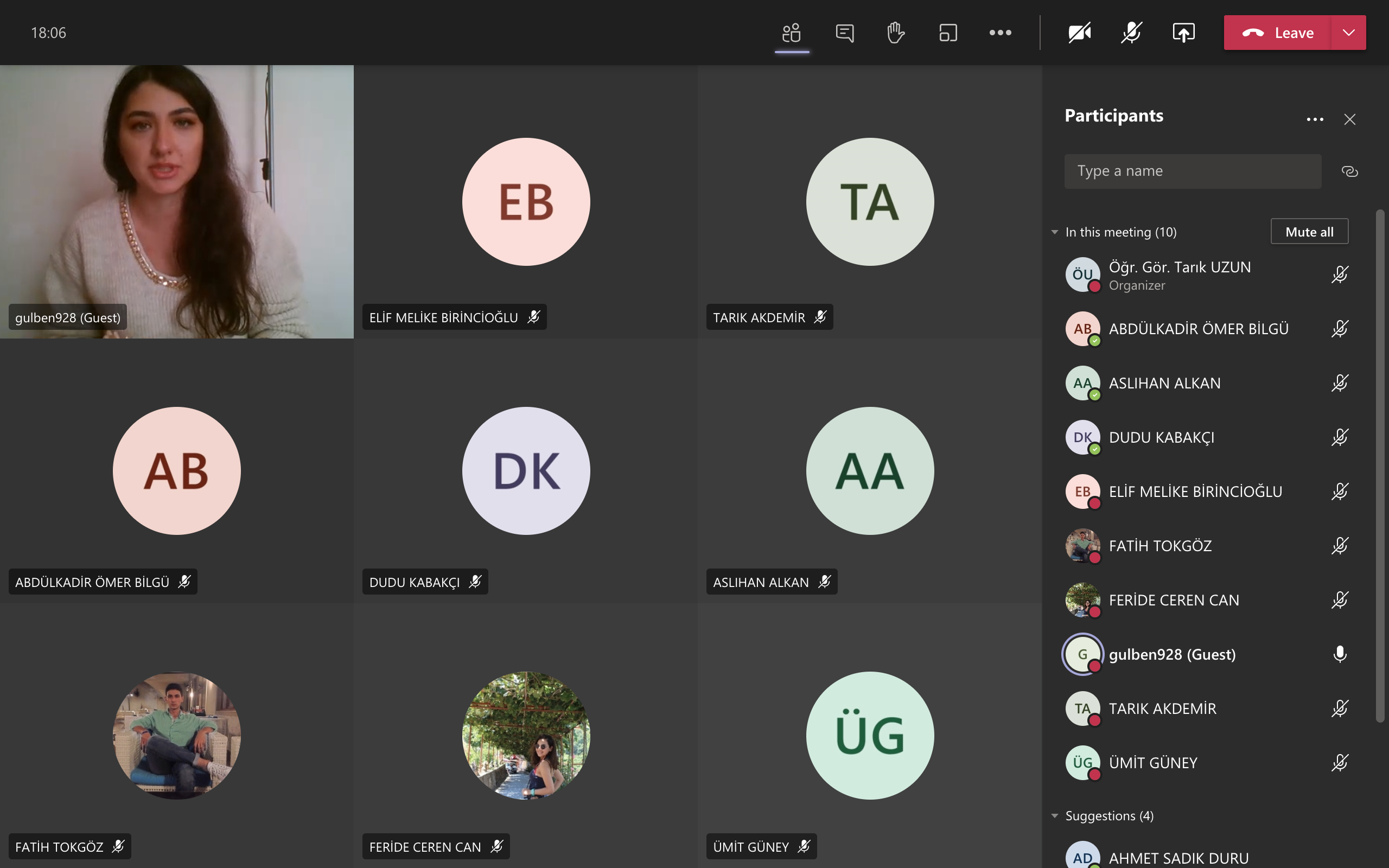The height and width of the screenshot is (868, 1389).
Task: Open the Show participants panel icon
Action: 792,33
